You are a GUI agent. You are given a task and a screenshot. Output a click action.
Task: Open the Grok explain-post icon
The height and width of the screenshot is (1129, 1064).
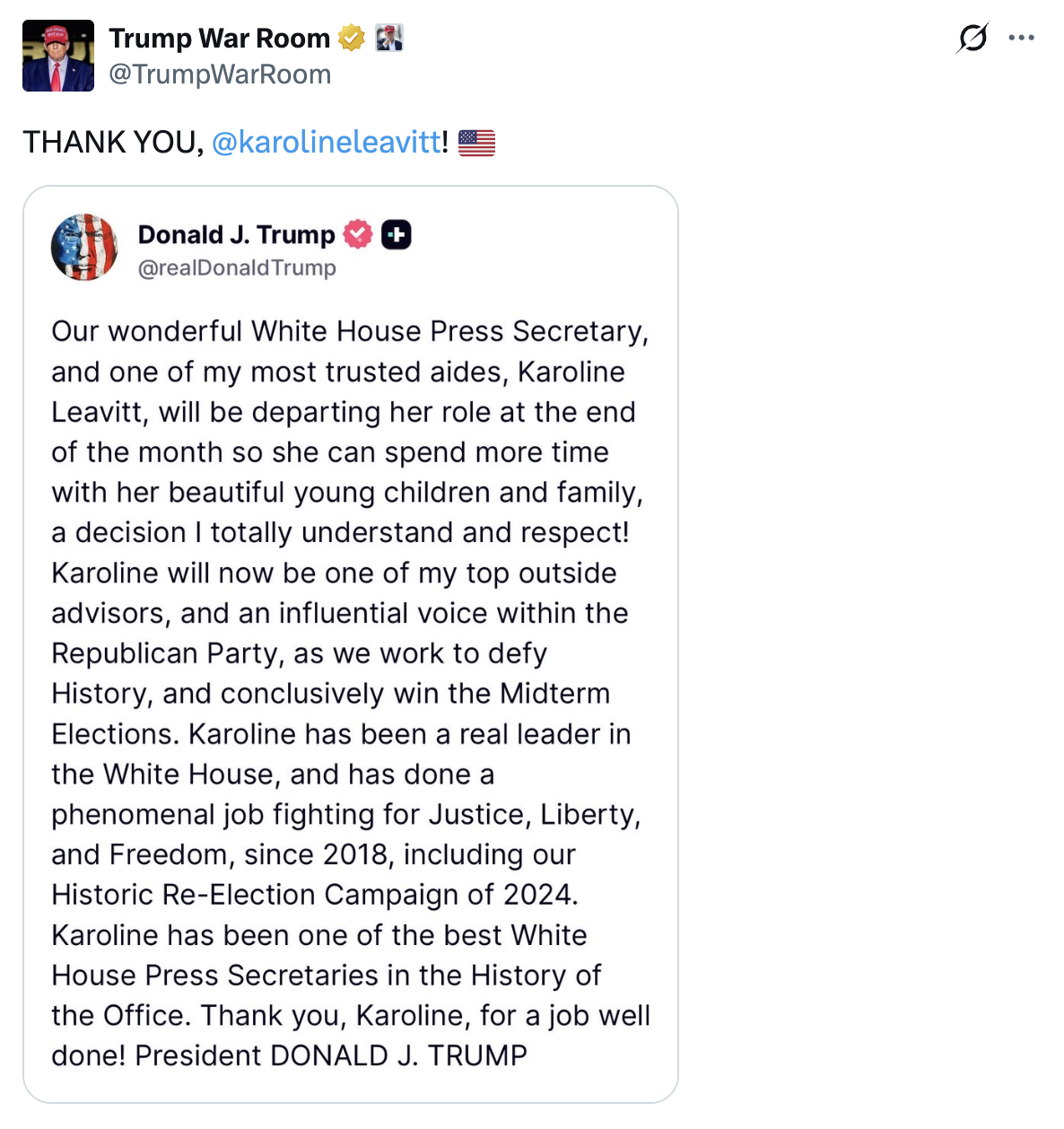(972, 38)
